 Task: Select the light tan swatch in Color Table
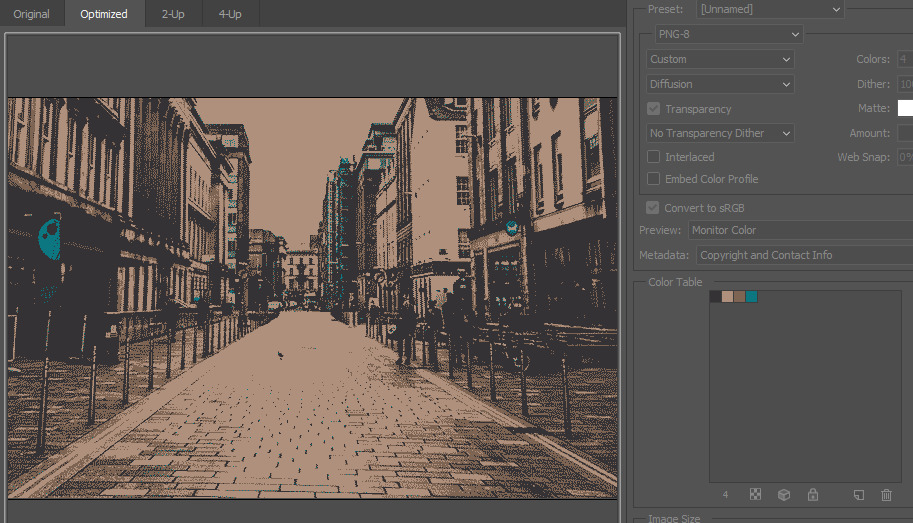727,296
